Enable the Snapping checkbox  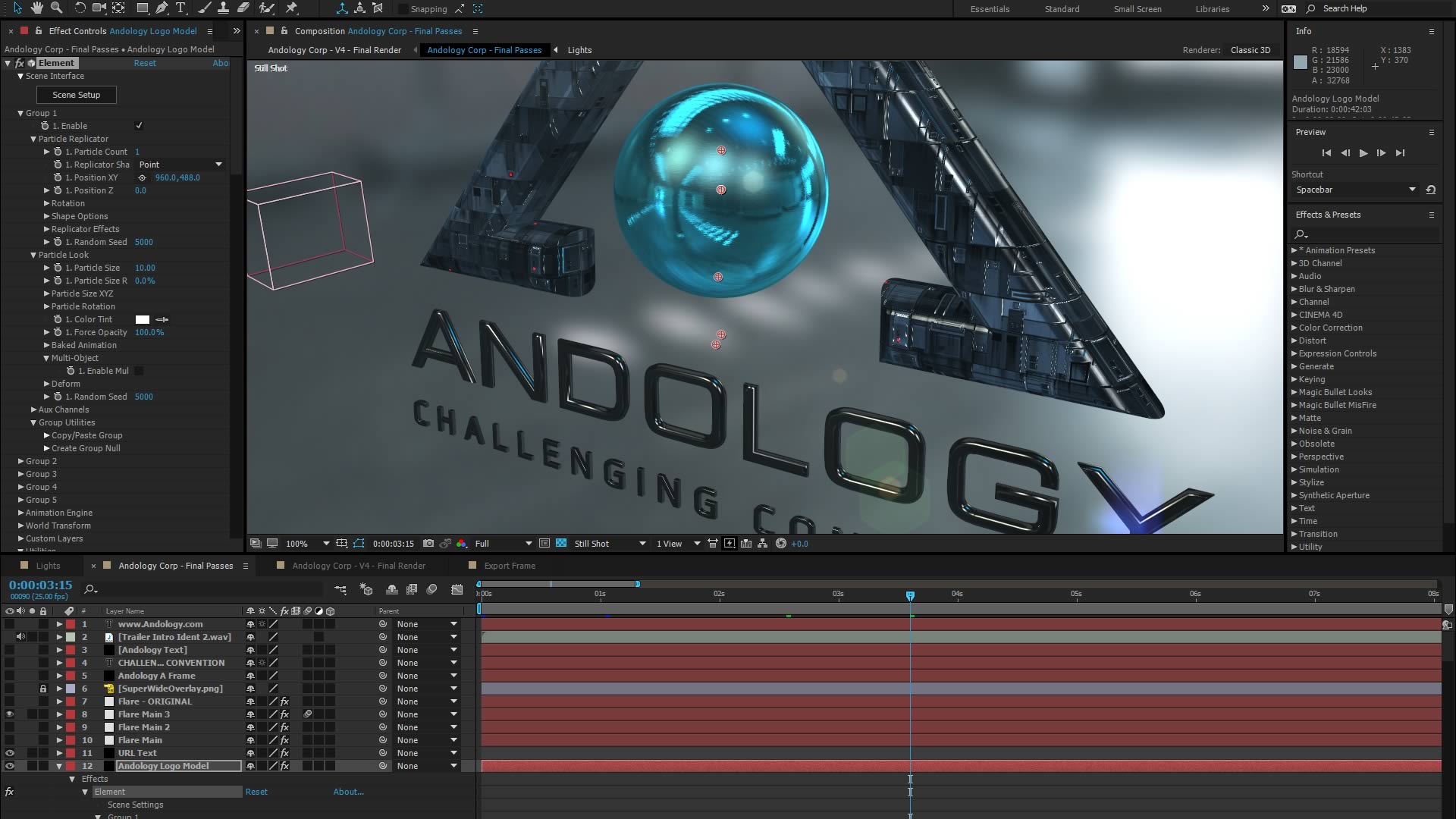click(403, 9)
